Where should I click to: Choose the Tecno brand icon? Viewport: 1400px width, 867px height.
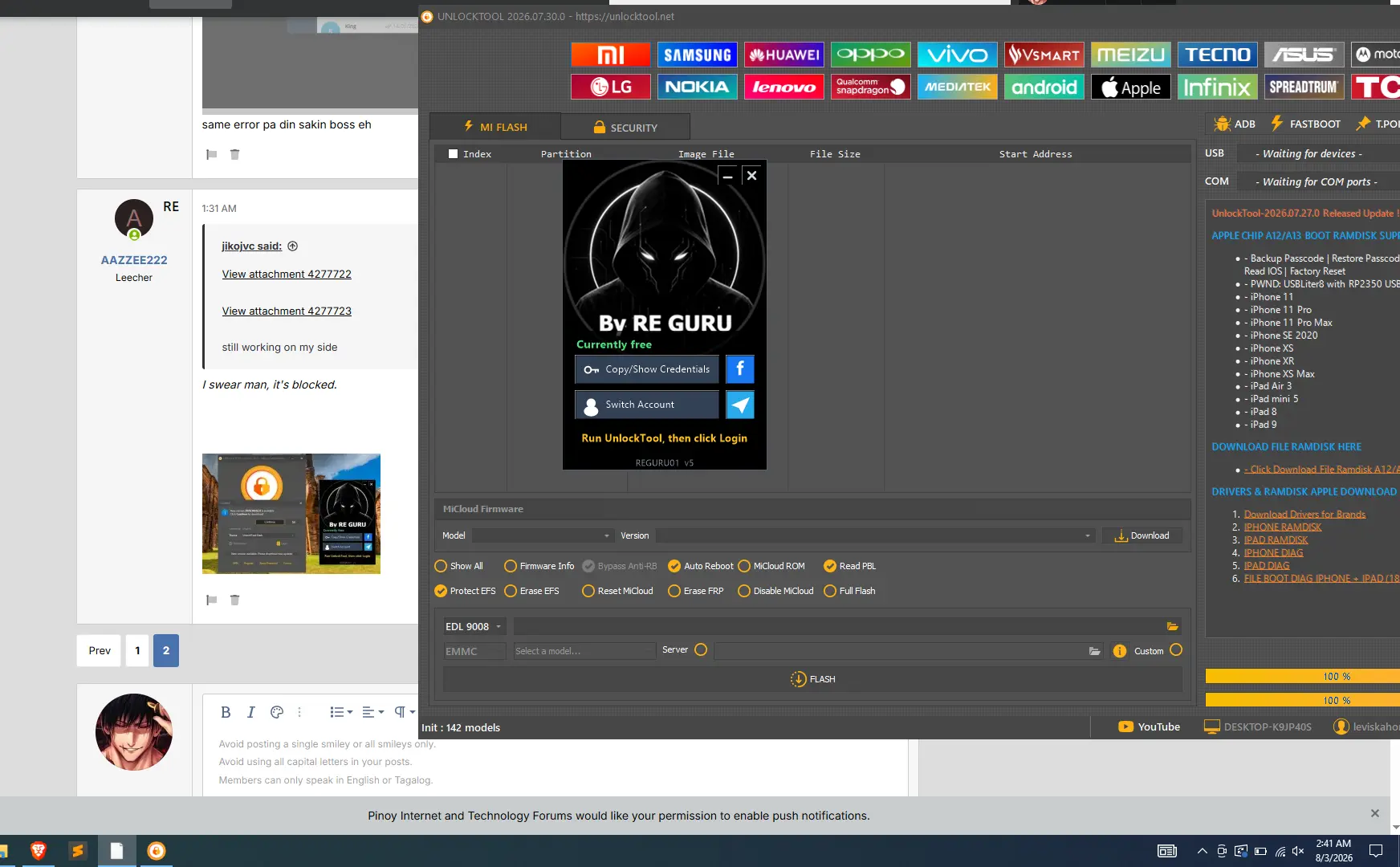point(1218,55)
